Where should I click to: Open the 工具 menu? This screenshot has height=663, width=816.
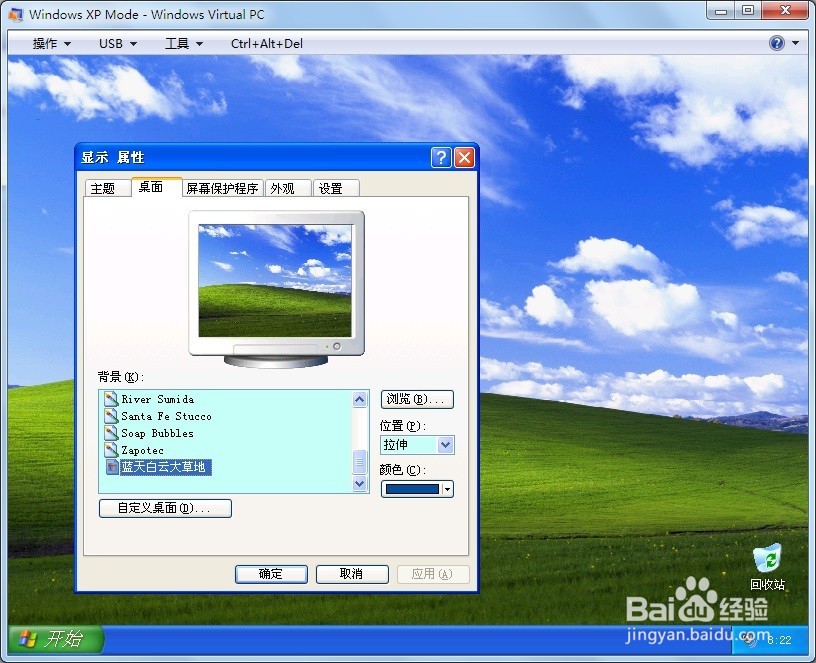point(183,44)
